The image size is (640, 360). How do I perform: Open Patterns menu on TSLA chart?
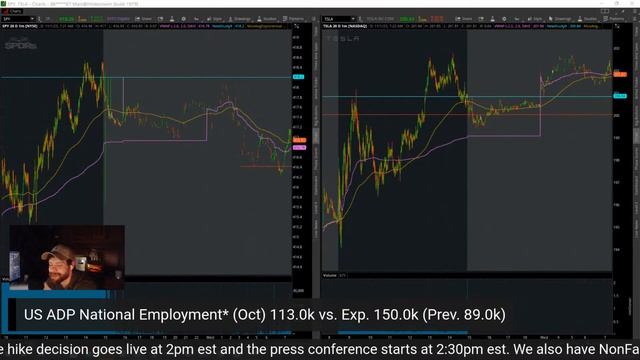[613, 19]
